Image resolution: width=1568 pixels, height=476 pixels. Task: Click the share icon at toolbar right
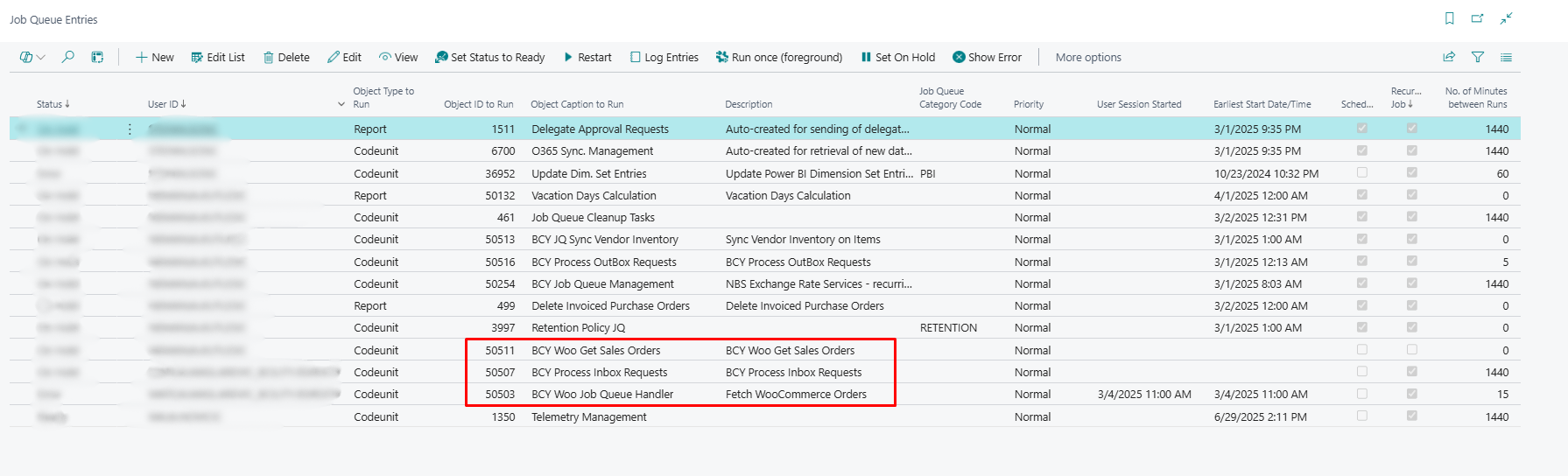pos(1449,57)
